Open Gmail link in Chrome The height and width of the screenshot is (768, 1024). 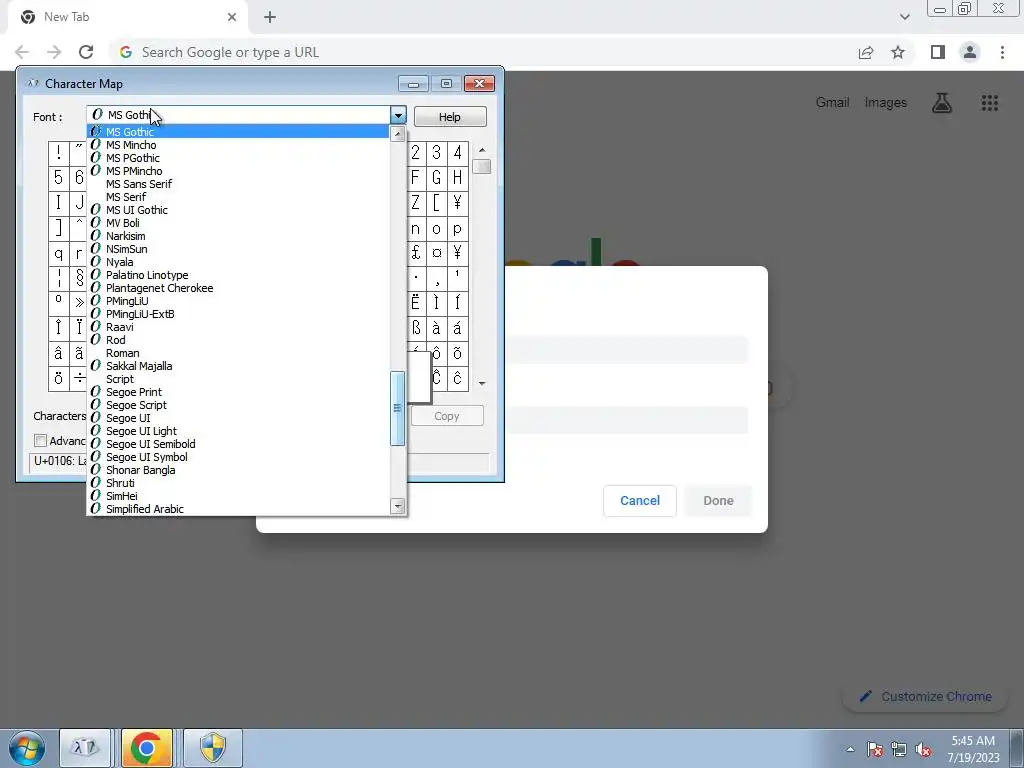pos(832,103)
